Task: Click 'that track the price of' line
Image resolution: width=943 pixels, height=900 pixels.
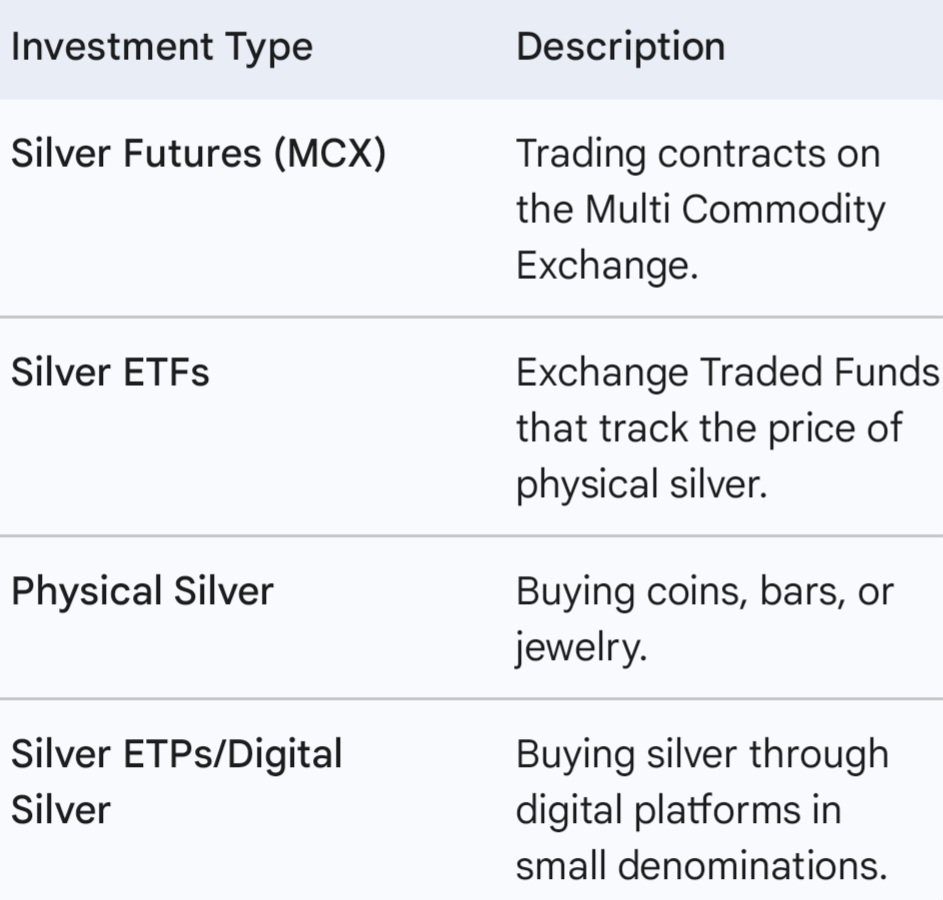Action: 709,428
